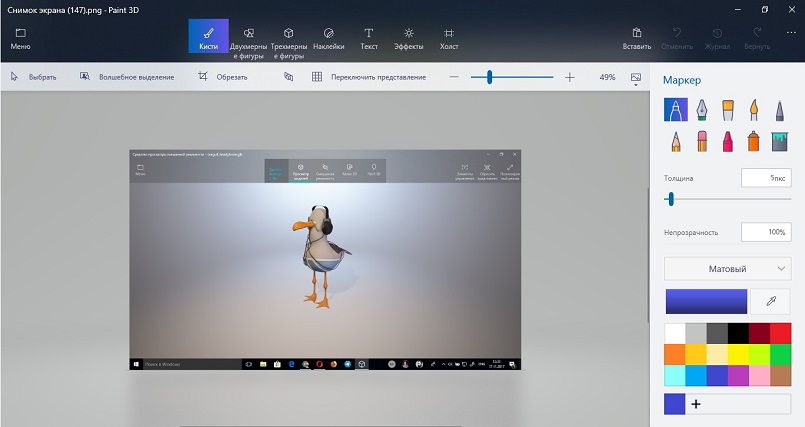
Task: Choose Волшебное выделение tool
Action: pos(127,77)
